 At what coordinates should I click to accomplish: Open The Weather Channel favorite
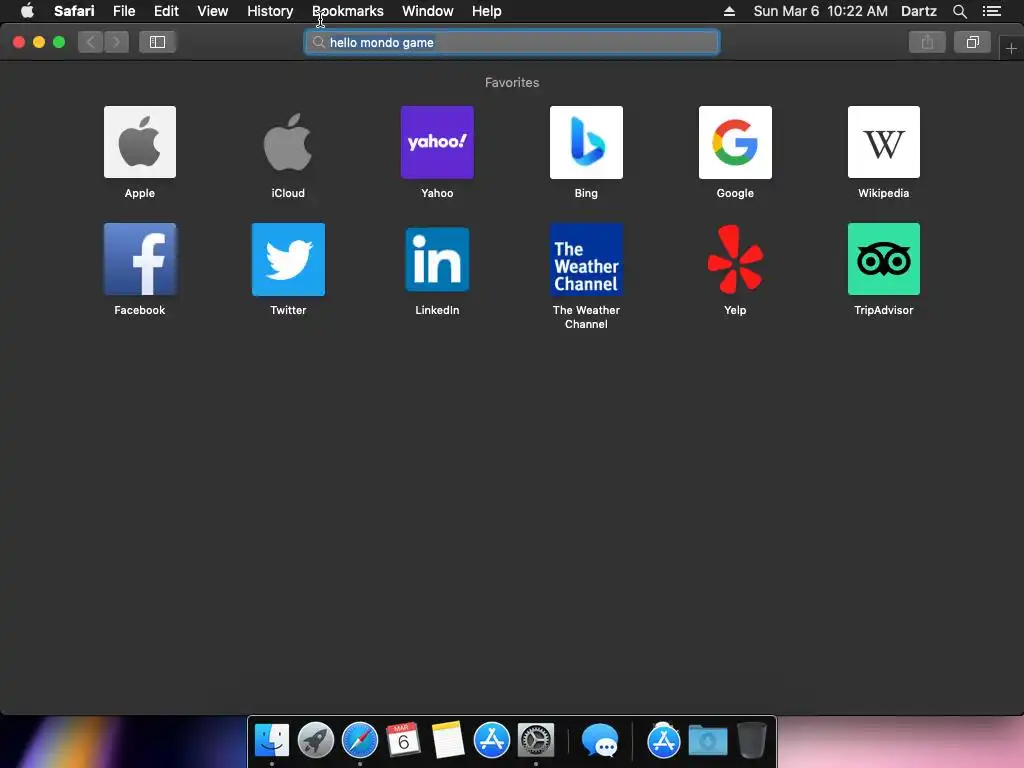[586, 259]
